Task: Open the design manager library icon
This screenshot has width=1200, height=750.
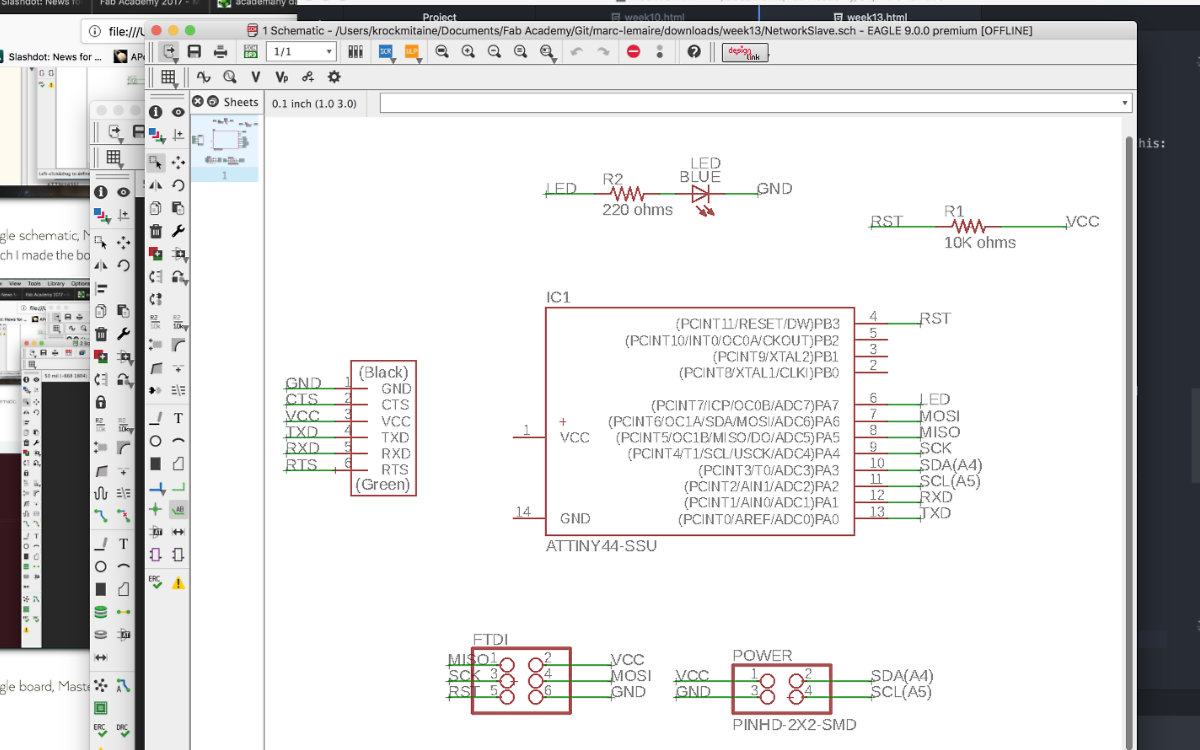Action: (x=357, y=51)
